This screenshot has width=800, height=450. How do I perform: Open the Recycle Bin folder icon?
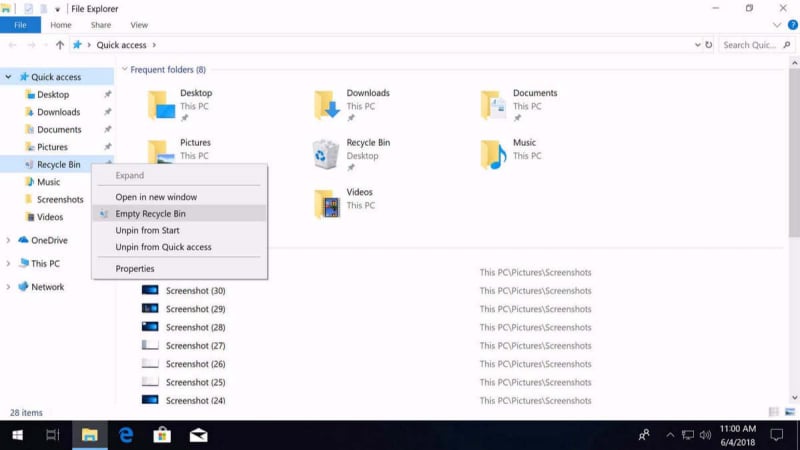tap(326, 153)
